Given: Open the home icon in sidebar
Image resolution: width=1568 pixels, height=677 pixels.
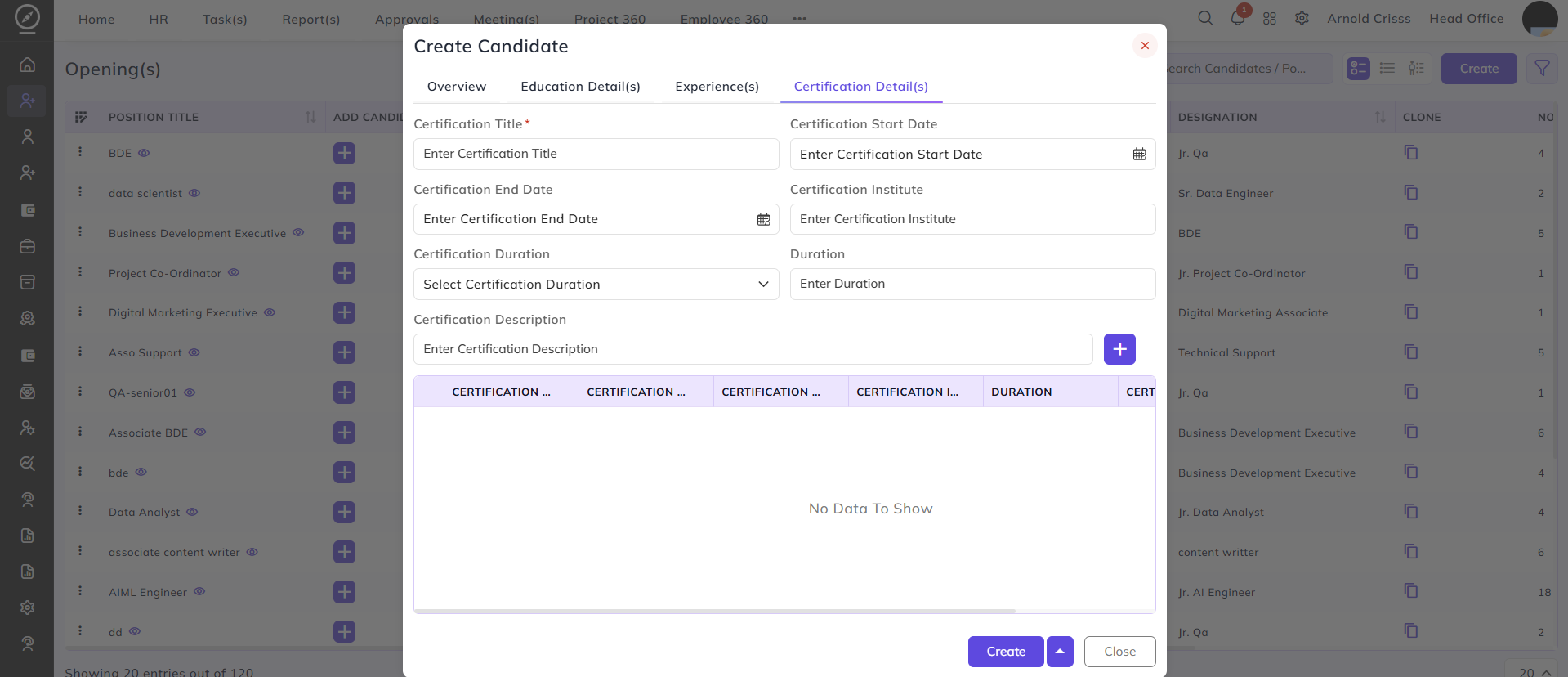Looking at the screenshot, I should click(27, 64).
